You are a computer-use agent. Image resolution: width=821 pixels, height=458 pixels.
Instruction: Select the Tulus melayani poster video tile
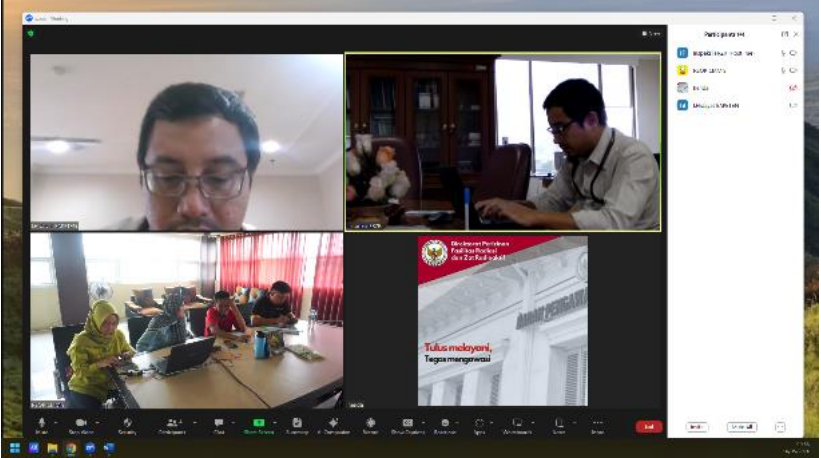tap(503, 320)
